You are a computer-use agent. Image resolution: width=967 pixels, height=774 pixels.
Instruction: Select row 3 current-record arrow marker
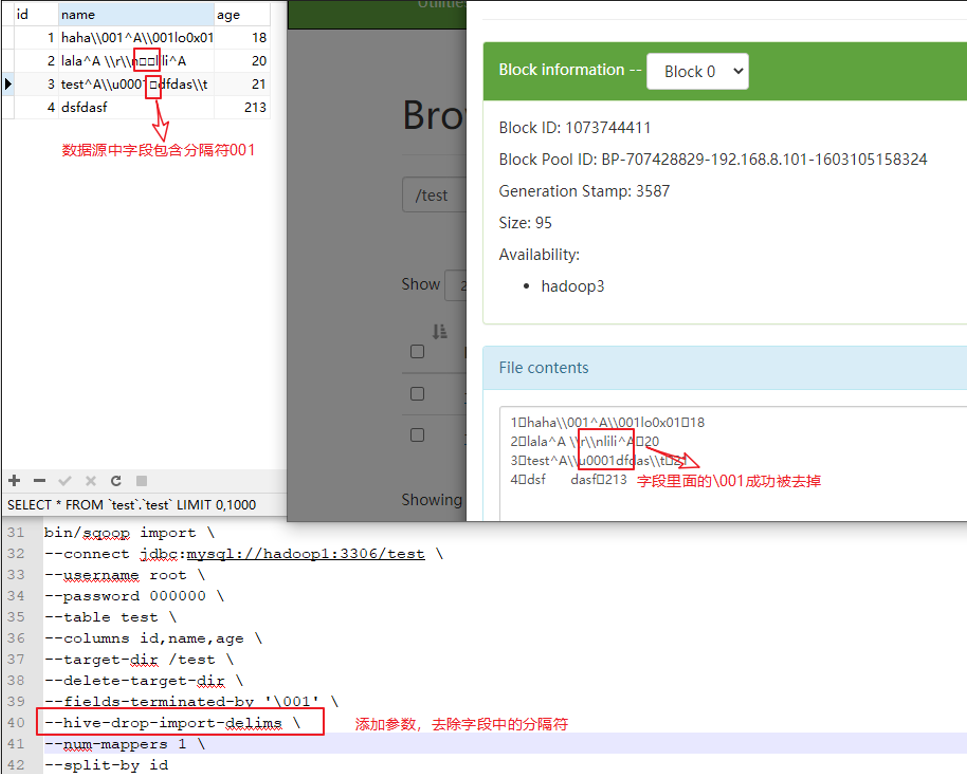(x=8, y=84)
